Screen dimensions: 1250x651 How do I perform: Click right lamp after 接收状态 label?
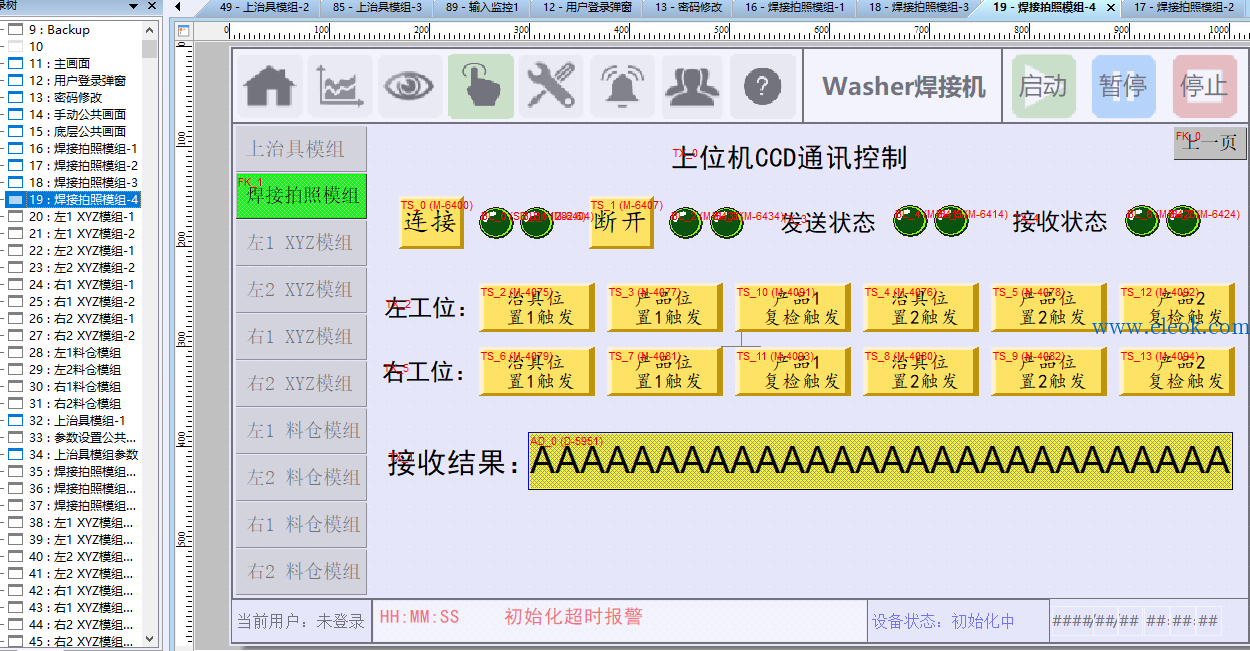tap(1183, 222)
